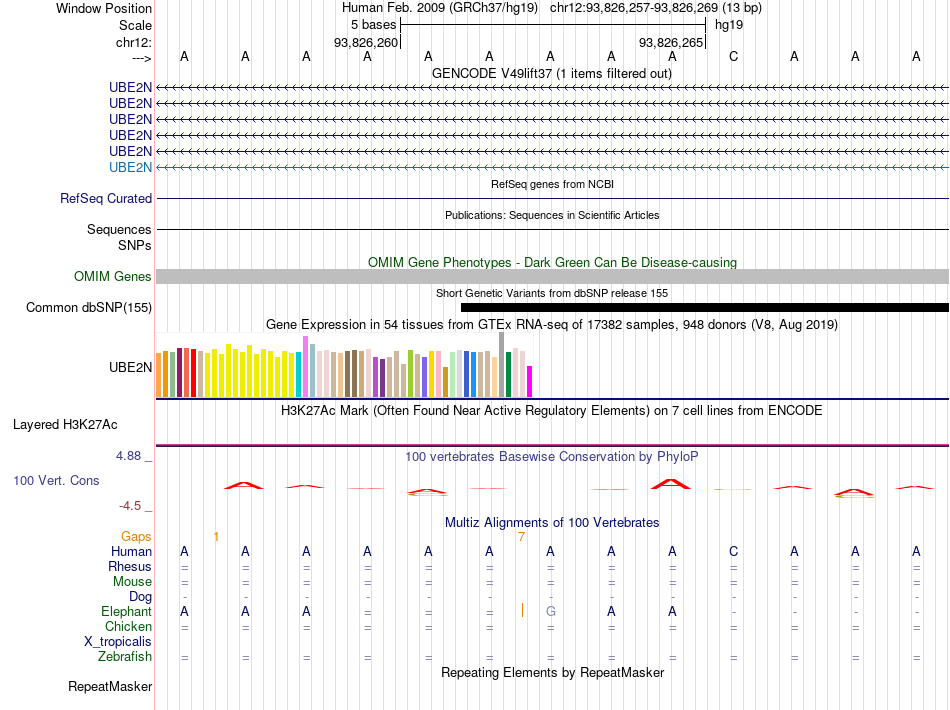
Task: Click the orange gap count 7
Action: point(521,536)
